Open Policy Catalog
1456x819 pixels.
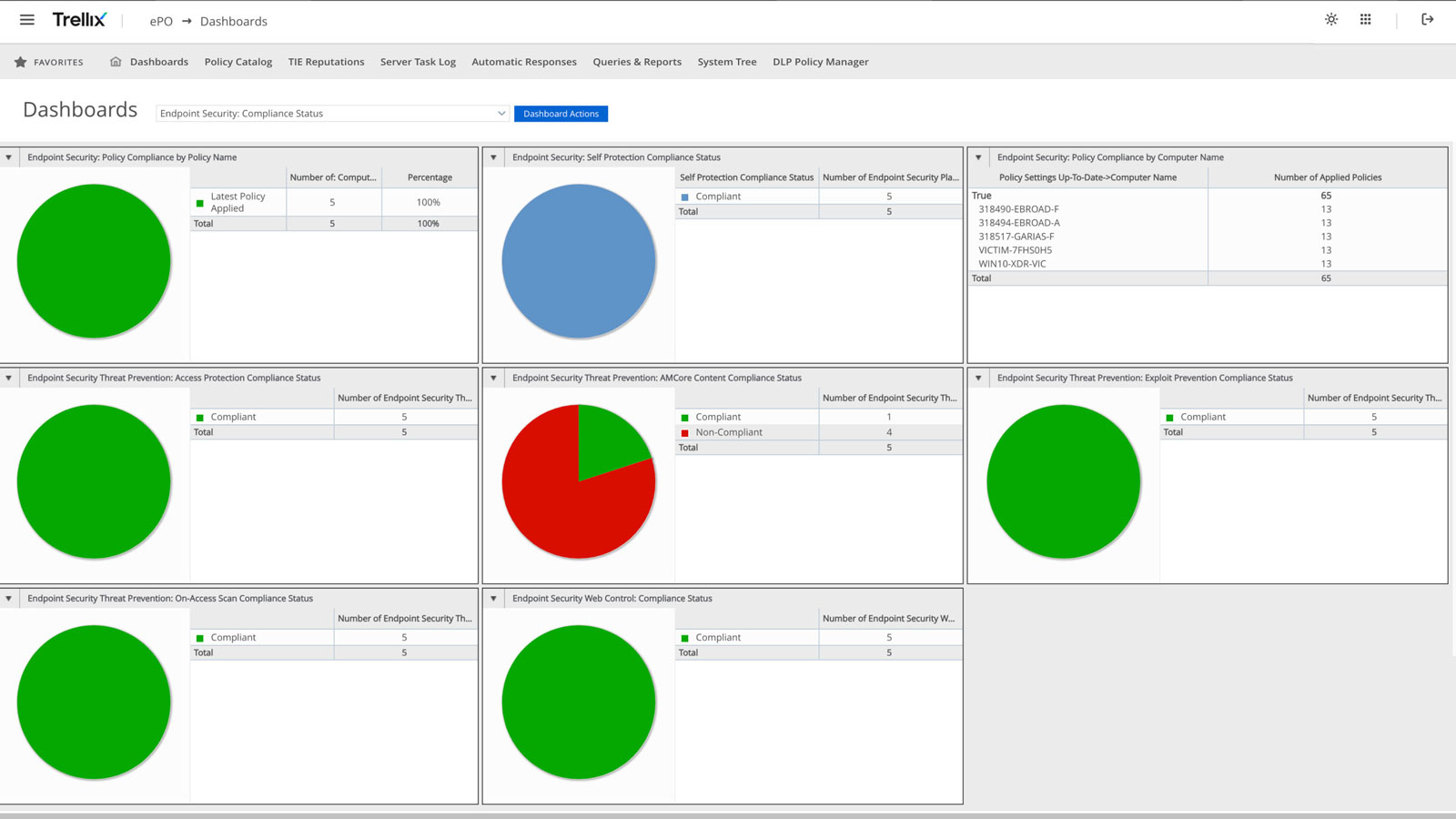tap(238, 62)
